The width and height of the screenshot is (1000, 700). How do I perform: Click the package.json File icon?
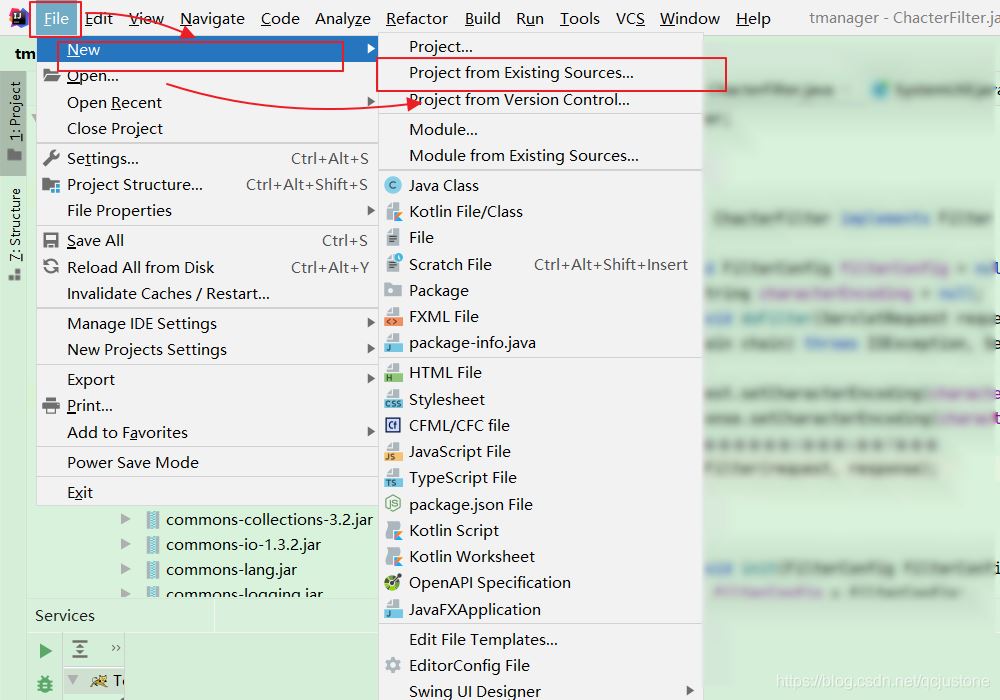point(393,504)
